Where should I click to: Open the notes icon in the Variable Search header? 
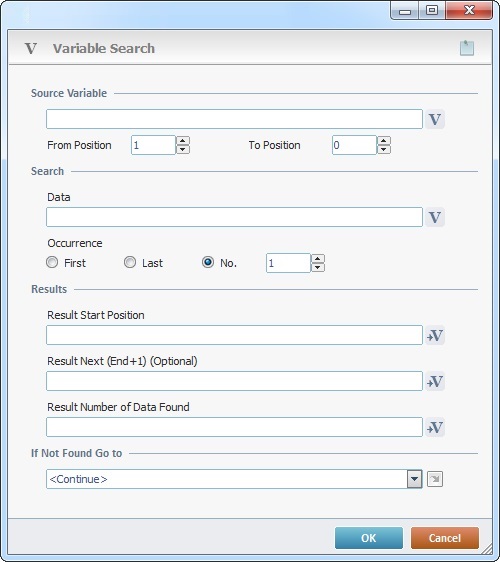pos(467,48)
